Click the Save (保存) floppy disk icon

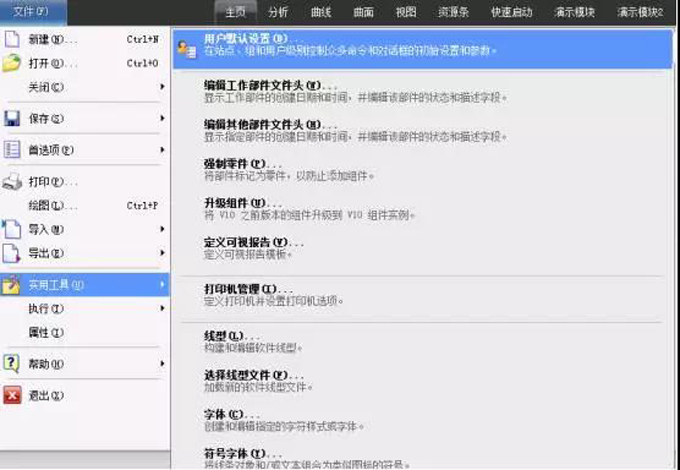coord(12,118)
